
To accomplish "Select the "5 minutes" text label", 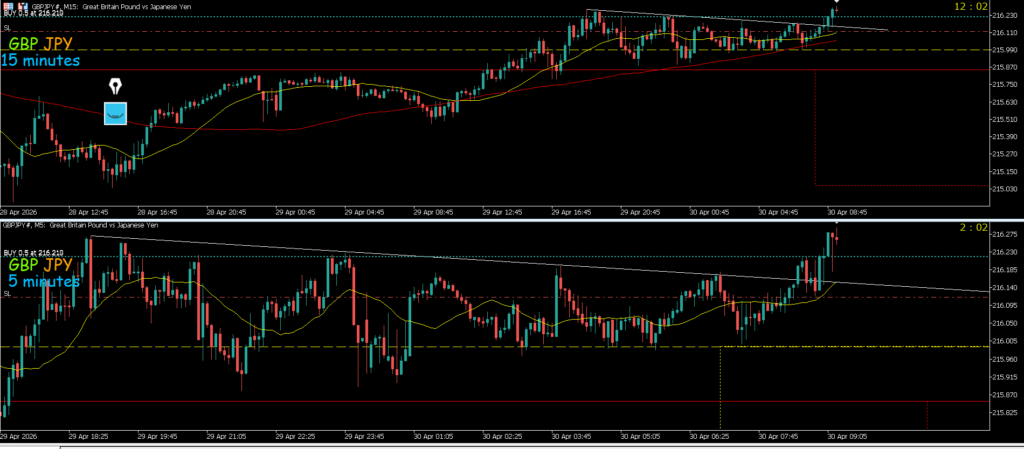I will [43, 281].
